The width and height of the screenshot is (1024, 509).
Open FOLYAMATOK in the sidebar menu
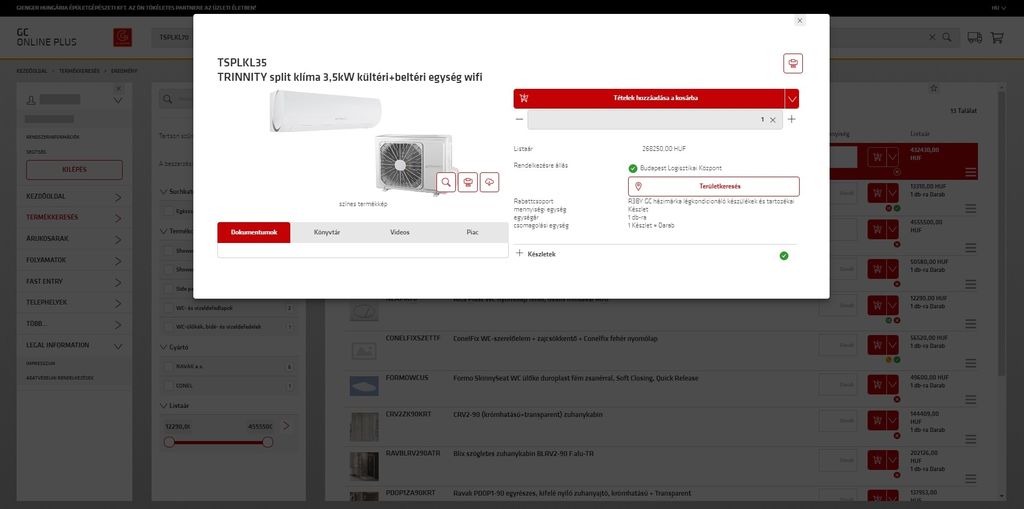74,260
